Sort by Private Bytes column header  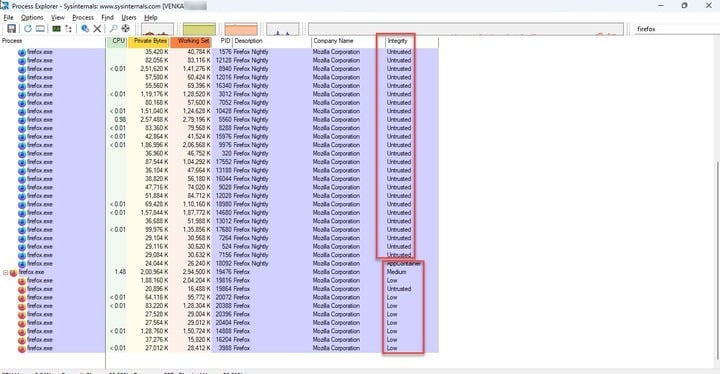pos(149,41)
